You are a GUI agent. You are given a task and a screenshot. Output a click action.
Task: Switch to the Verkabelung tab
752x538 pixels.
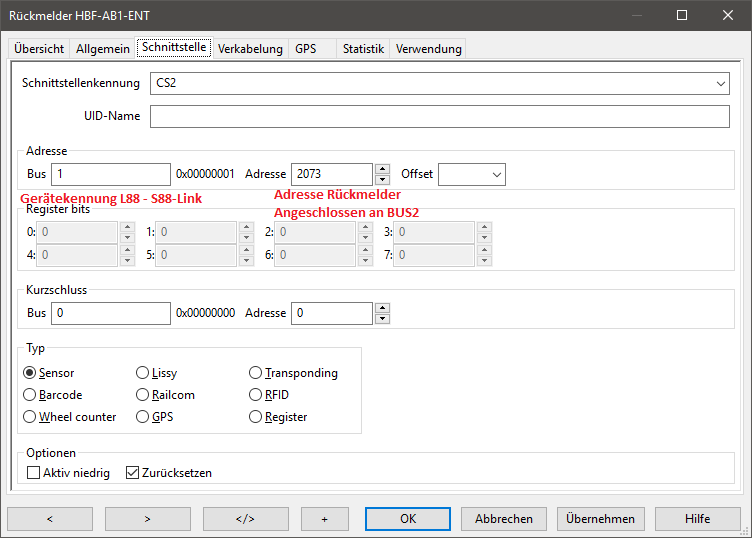pos(250,49)
